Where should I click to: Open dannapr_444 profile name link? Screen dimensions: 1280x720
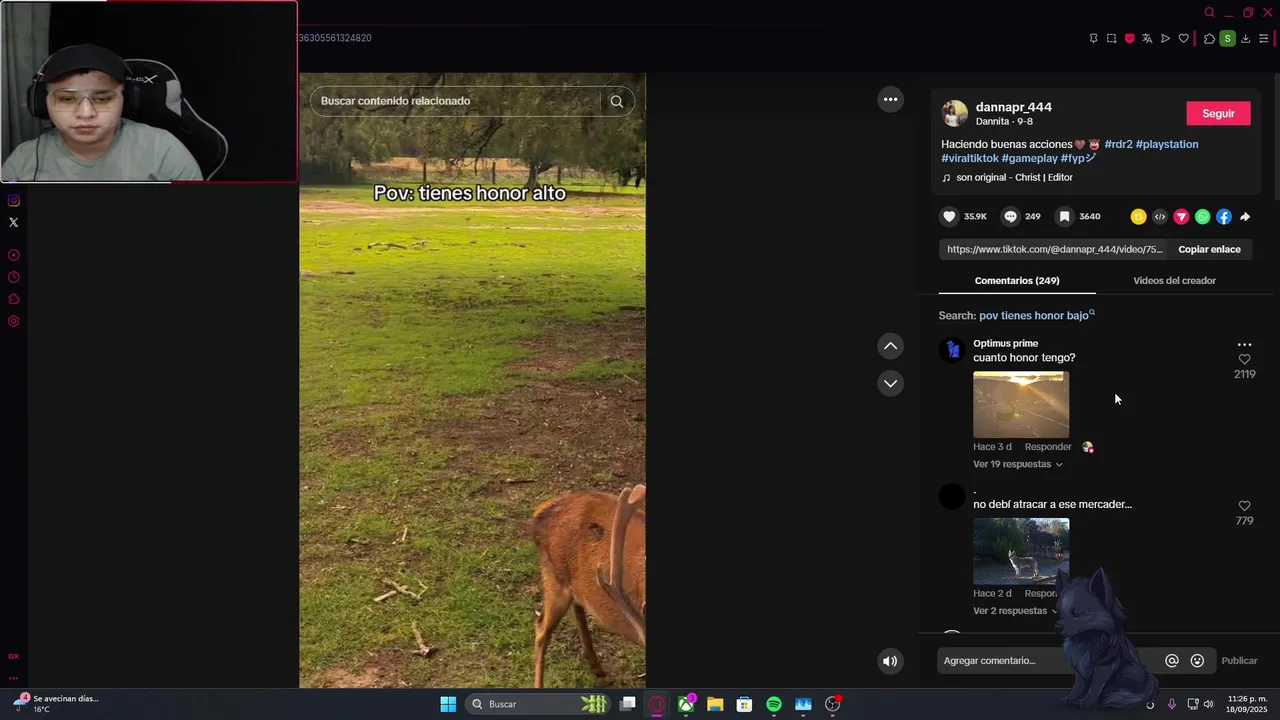pyautogui.click(x=1014, y=107)
